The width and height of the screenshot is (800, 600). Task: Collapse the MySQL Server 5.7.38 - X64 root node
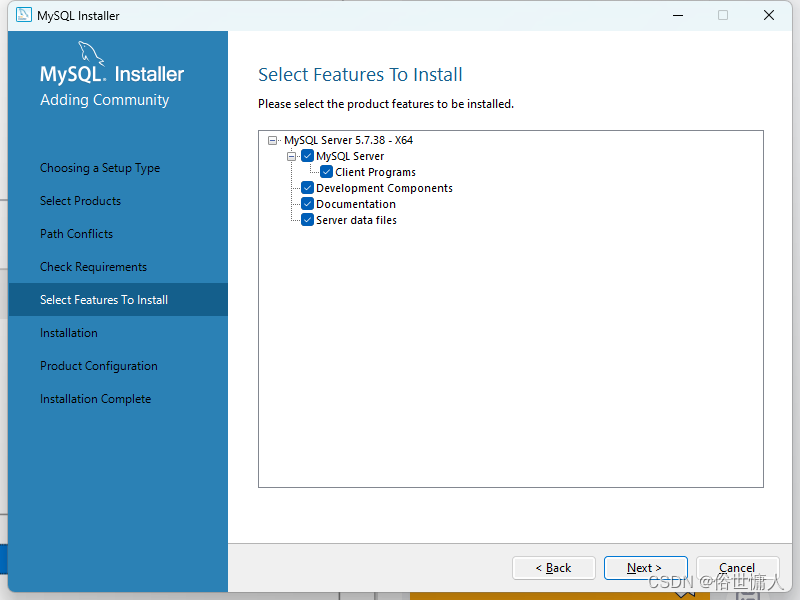(272, 140)
